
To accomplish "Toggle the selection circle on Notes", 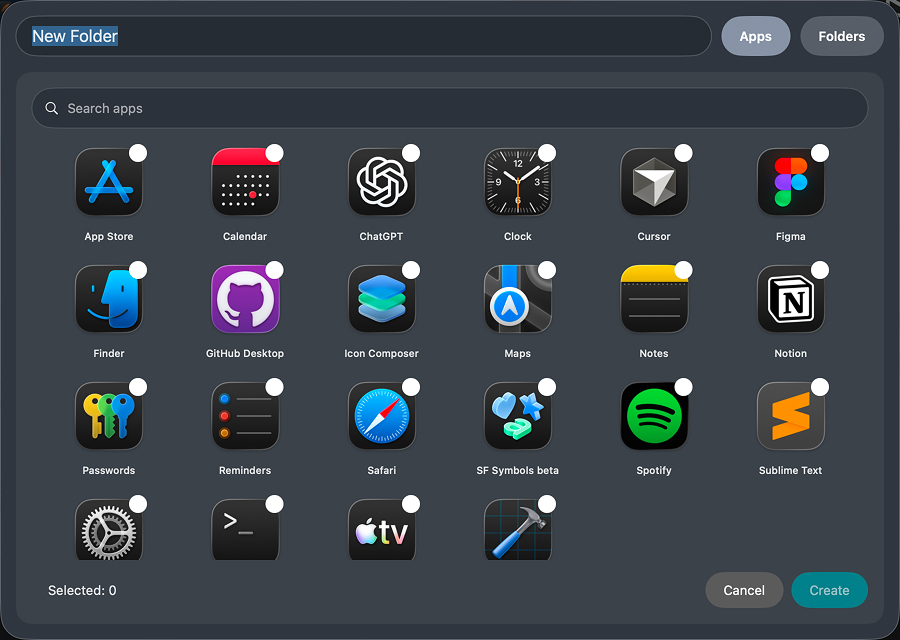I will click(684, 269).
